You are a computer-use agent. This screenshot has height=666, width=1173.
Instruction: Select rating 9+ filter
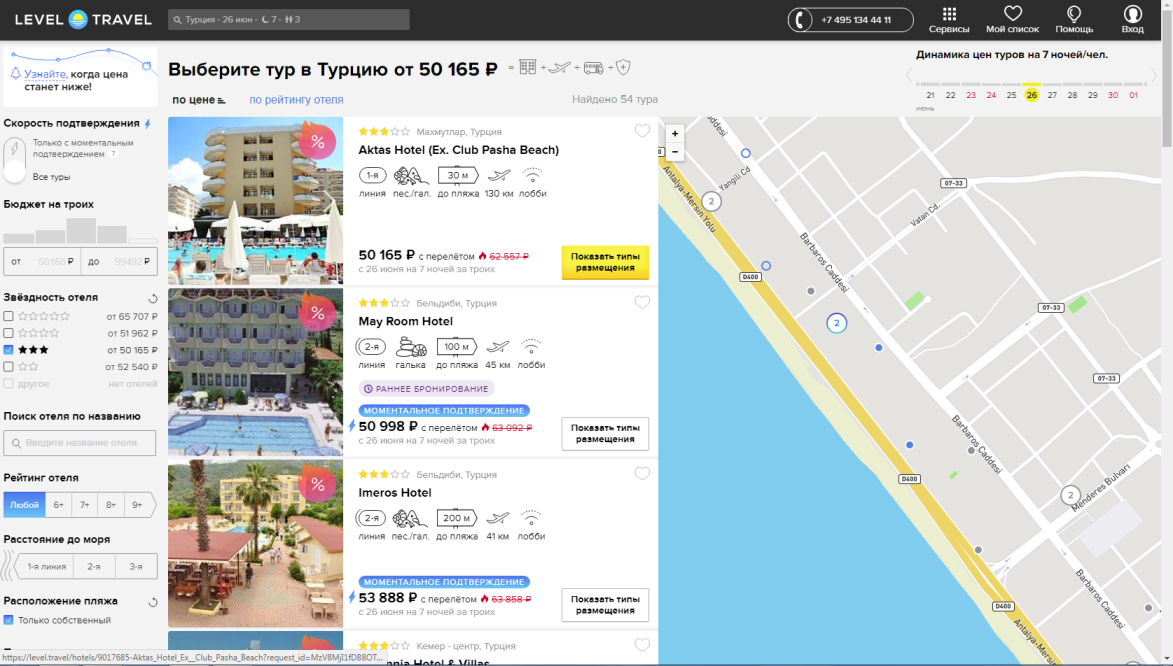pyautogui.click(x=138, y=504)
